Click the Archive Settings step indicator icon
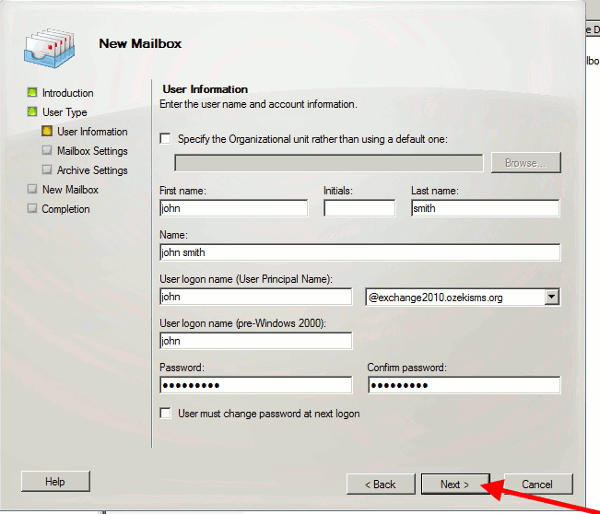Viewport: 600px width, 514px height. pyautogui.click(x=47, y=170)
